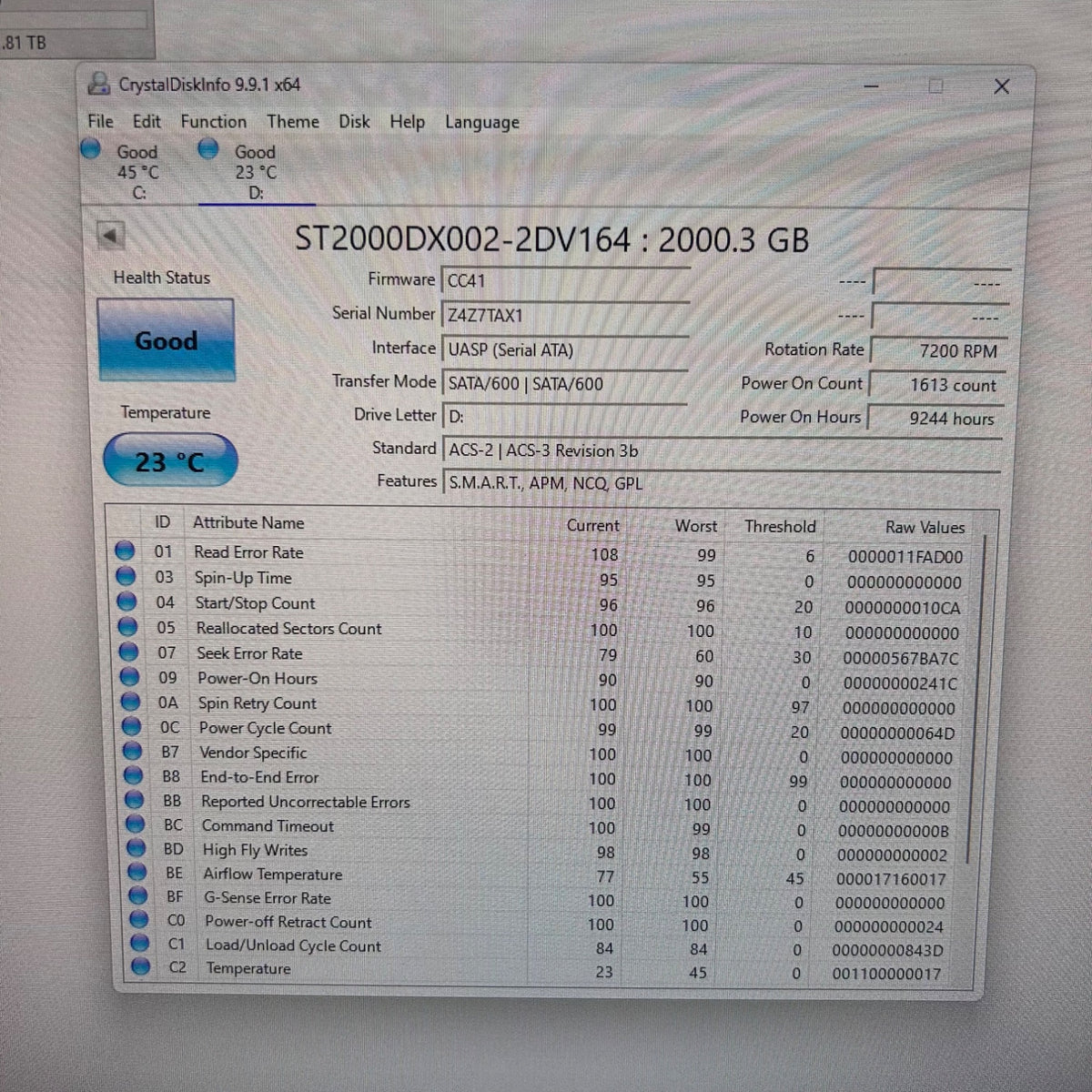Image resolution: width=1092 pixels, height=1092 pixels.
Task: Click the Command Timeout attribute name
Action: coord(268,826)
